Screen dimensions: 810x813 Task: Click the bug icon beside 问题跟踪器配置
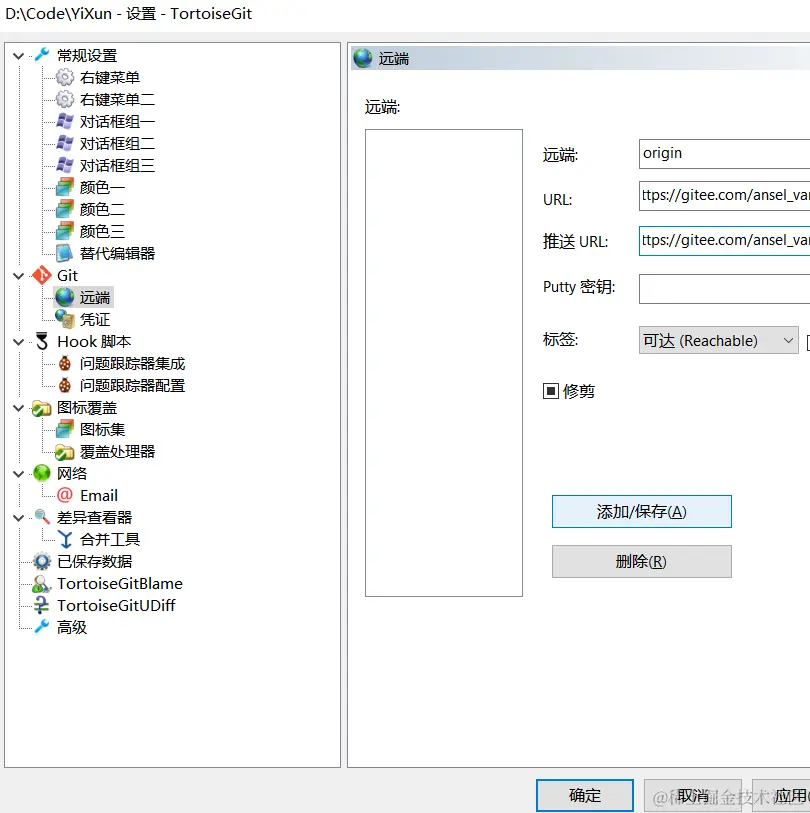tap(65, 385)
